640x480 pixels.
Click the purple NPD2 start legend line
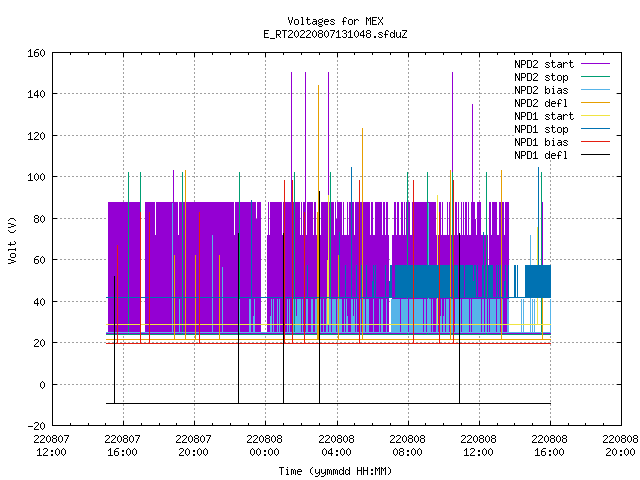click(x=595, y=64)
